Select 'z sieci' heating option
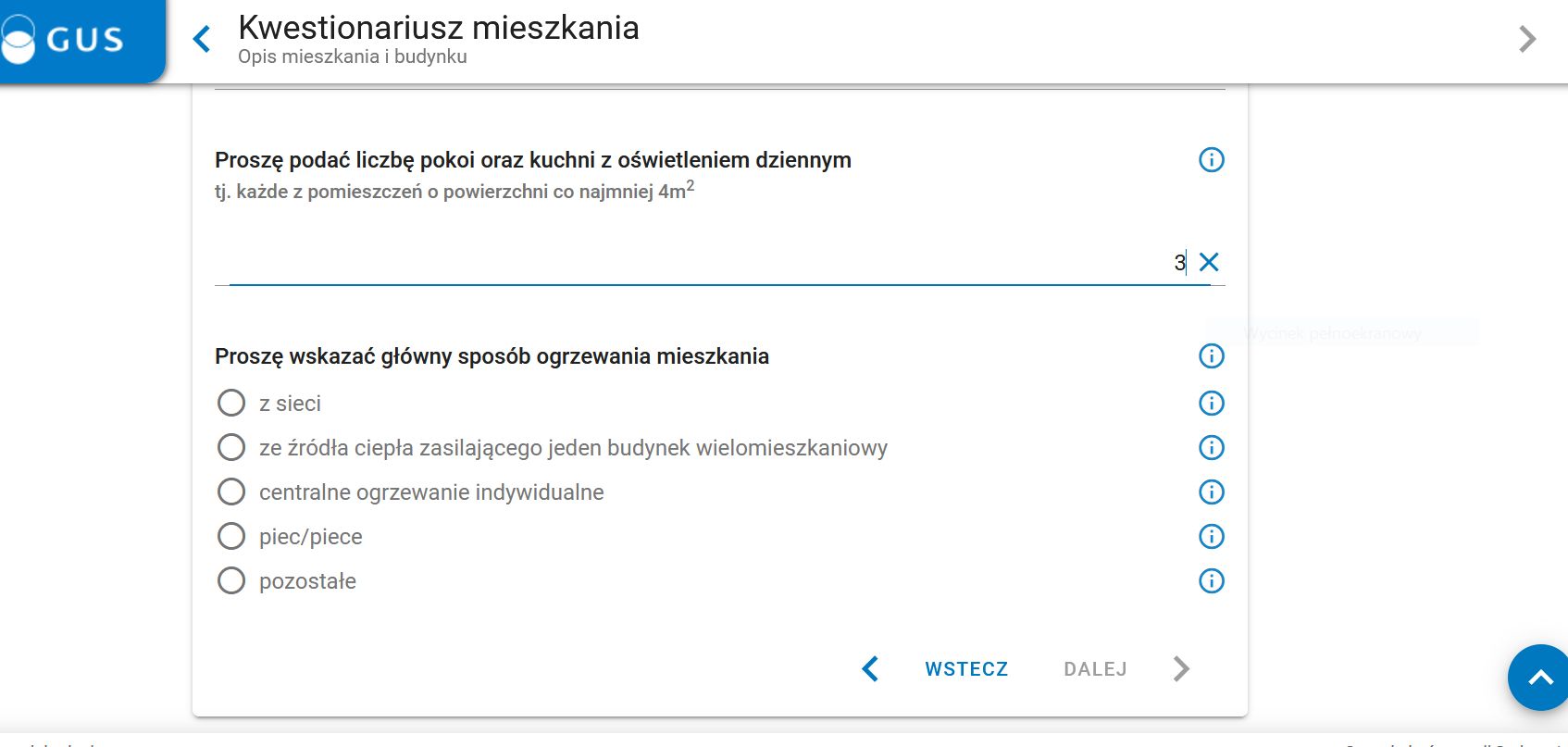1568x747 pixels. click(x=231, y=404)
